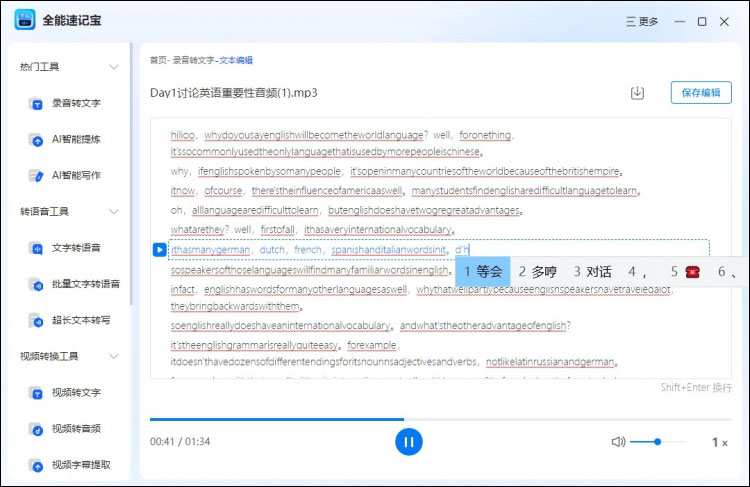Adjust the volume slider

(x=658, y=442)
